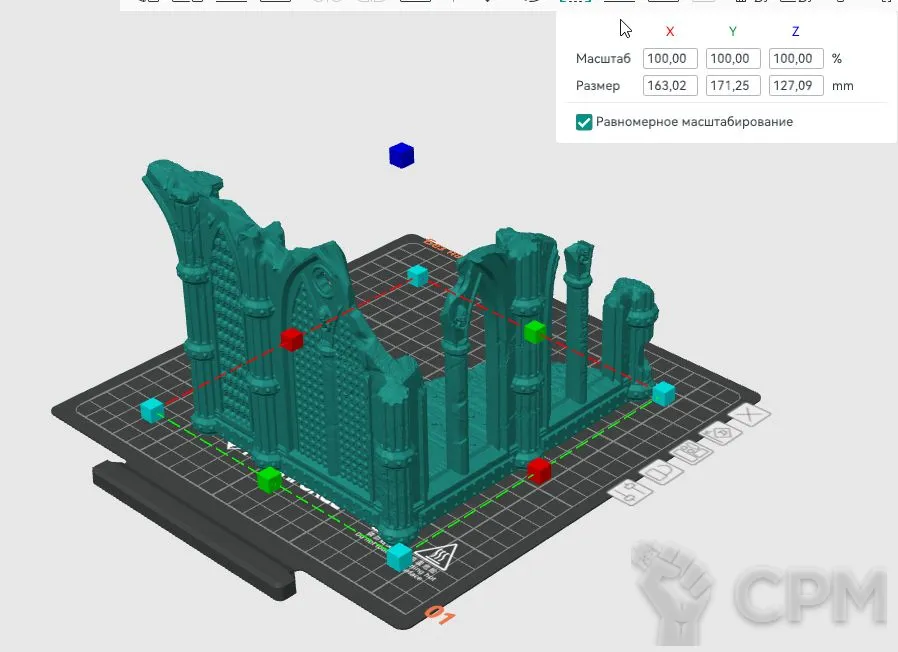The image size is (898, 652).
Task: Click the Масштаб X field
Action: point(670,59)
